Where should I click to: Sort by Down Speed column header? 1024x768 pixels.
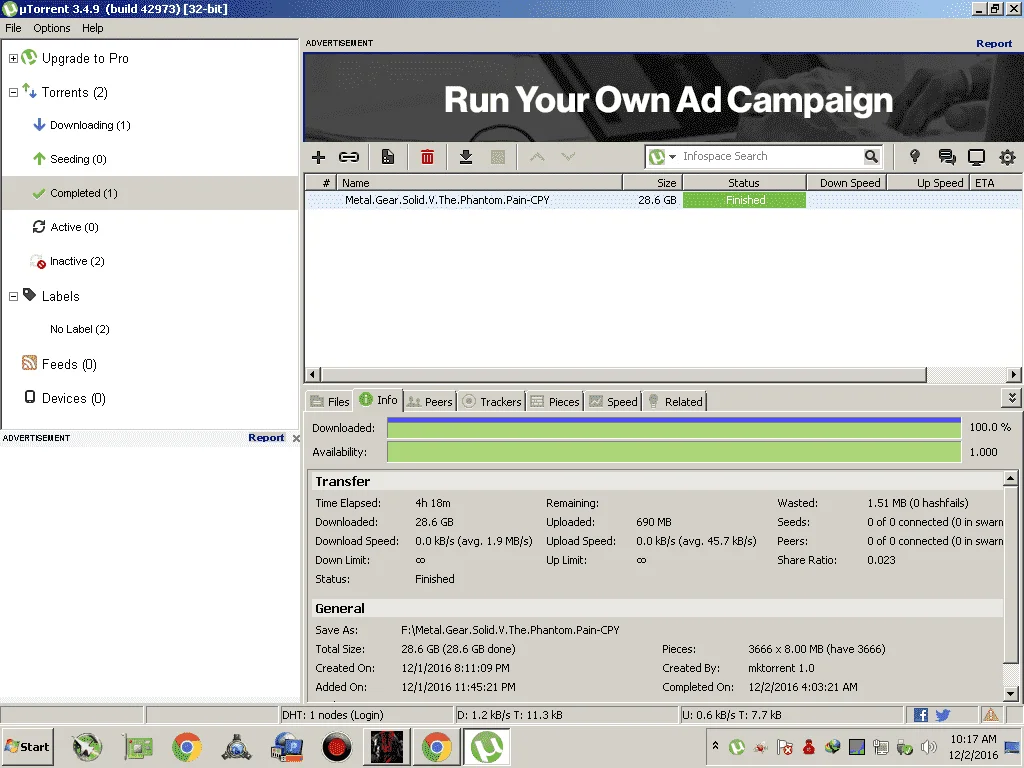pos(847,183)
